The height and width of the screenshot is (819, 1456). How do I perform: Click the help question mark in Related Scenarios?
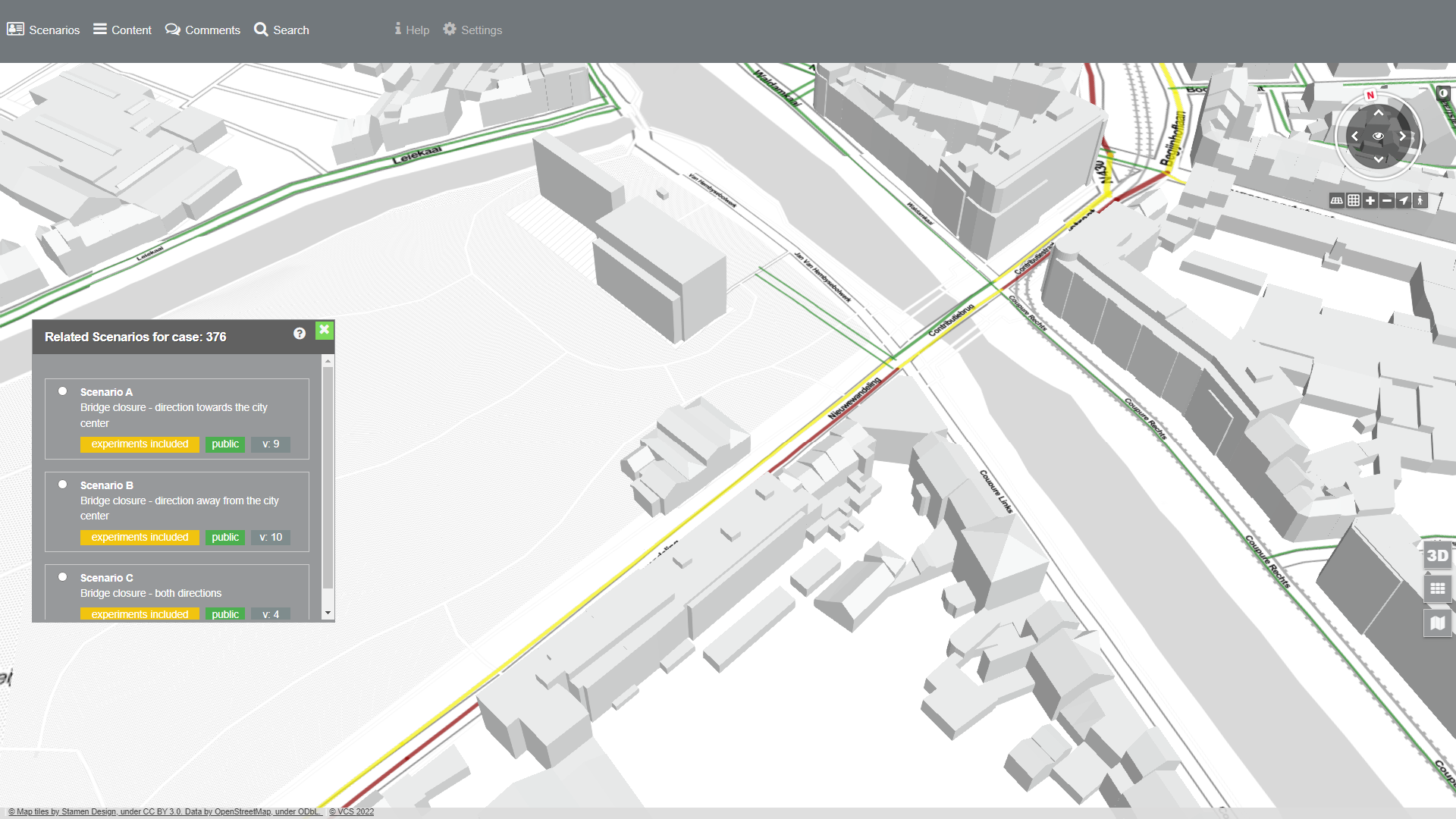pyautogui.click(x=300, y=334)
